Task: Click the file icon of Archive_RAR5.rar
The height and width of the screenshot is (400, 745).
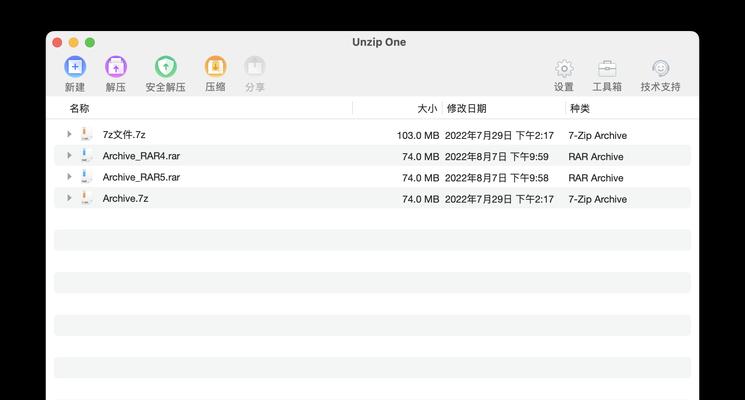Action: pos(86,177)
